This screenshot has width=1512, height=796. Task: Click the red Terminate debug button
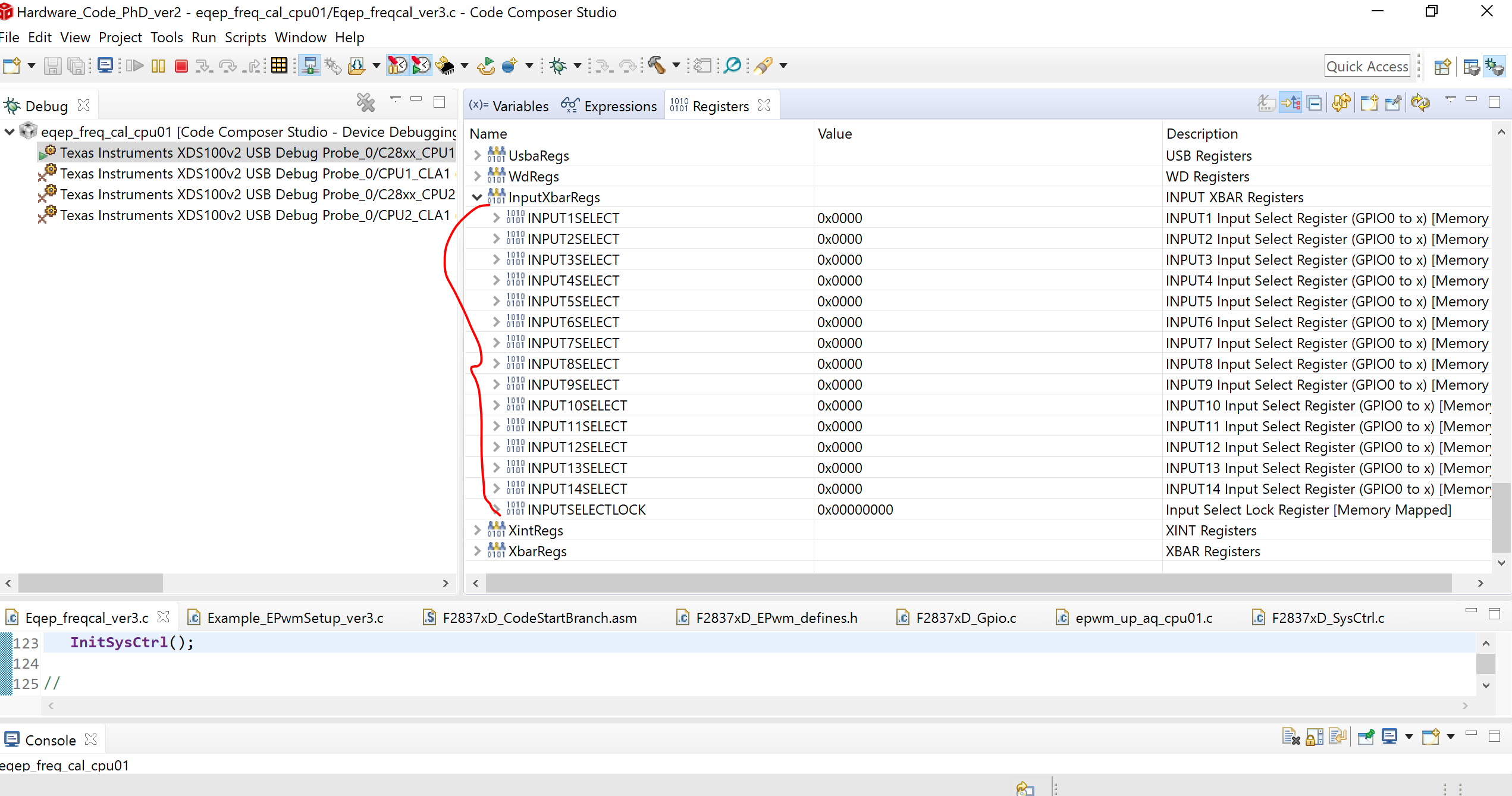181,65
